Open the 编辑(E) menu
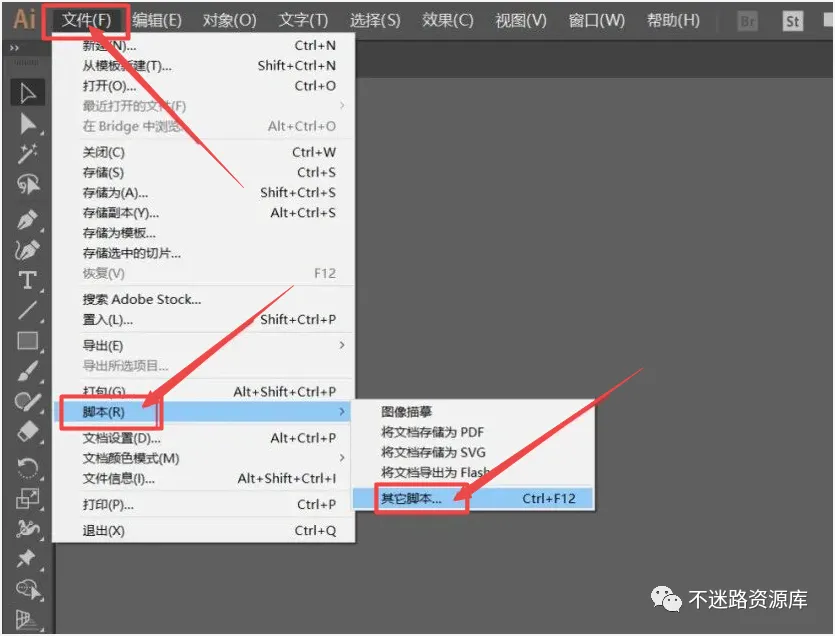 click(x=157, y=21)
